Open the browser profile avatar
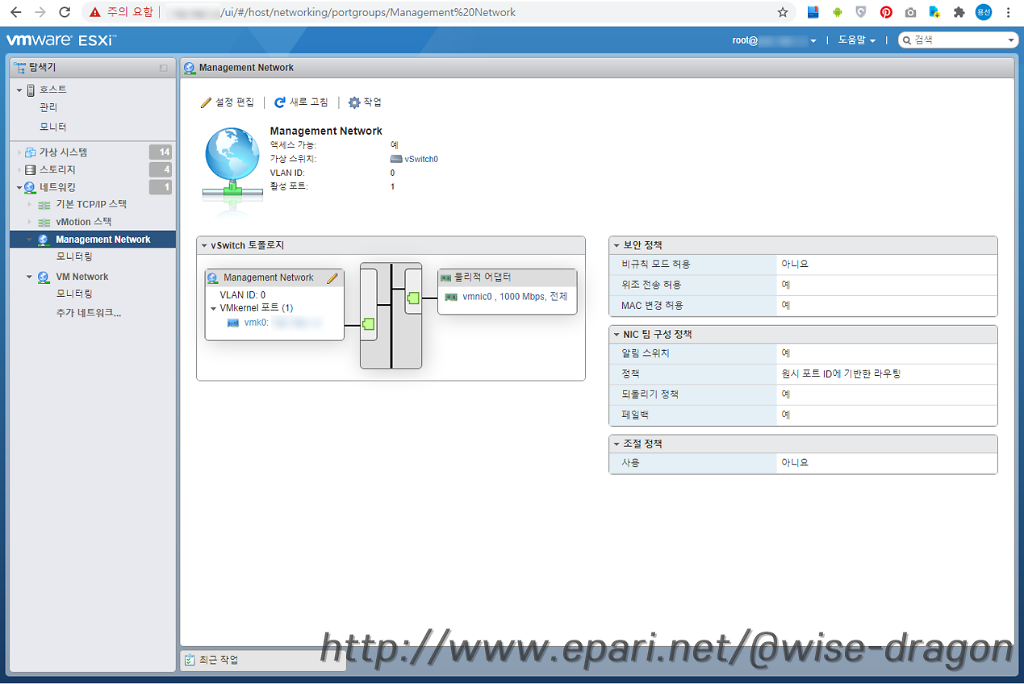The image size is (1024, 684). (x=984, y=12)
